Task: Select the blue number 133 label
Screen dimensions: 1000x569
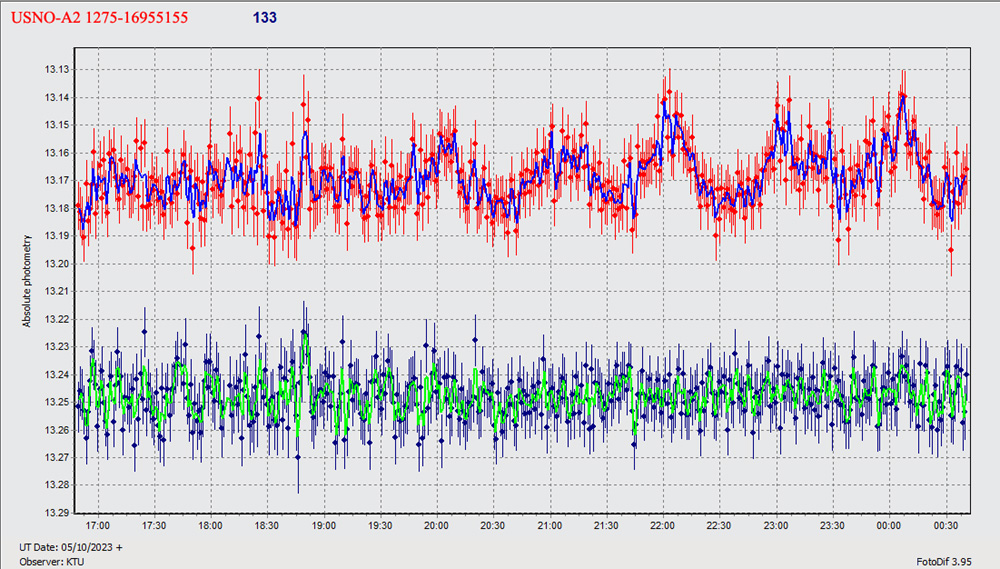Action: (265, 17)
